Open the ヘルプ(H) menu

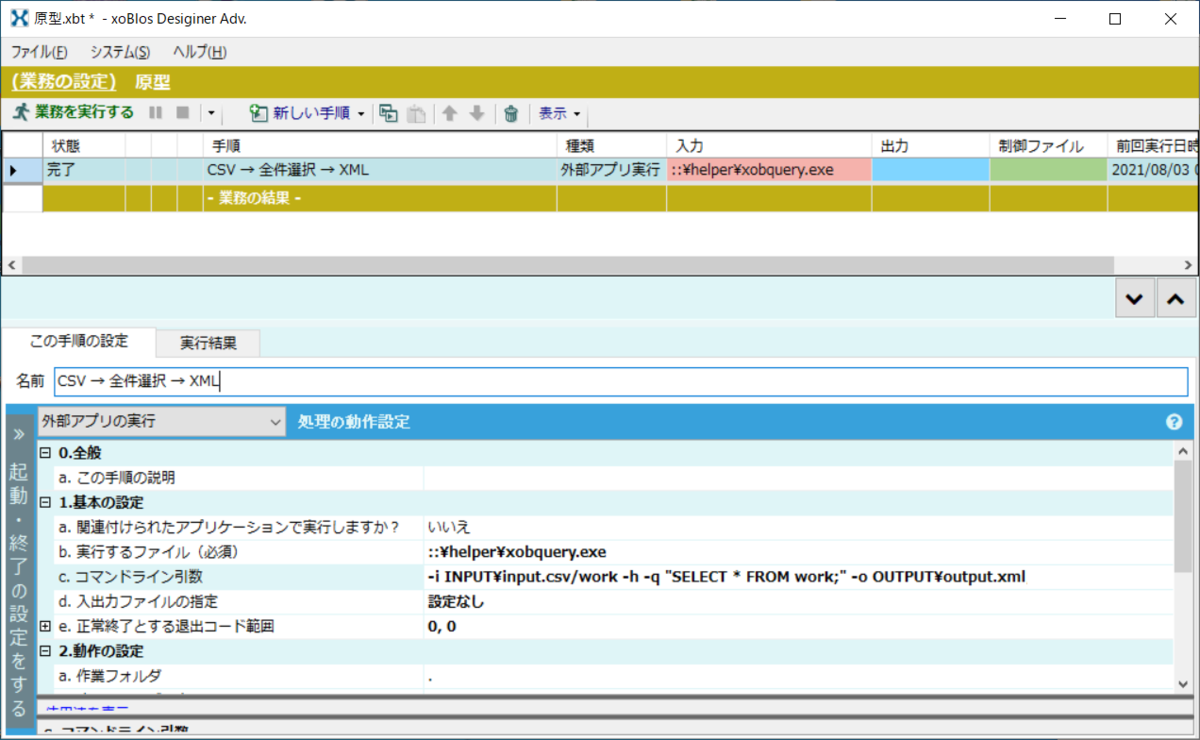[x=199, y=52]
